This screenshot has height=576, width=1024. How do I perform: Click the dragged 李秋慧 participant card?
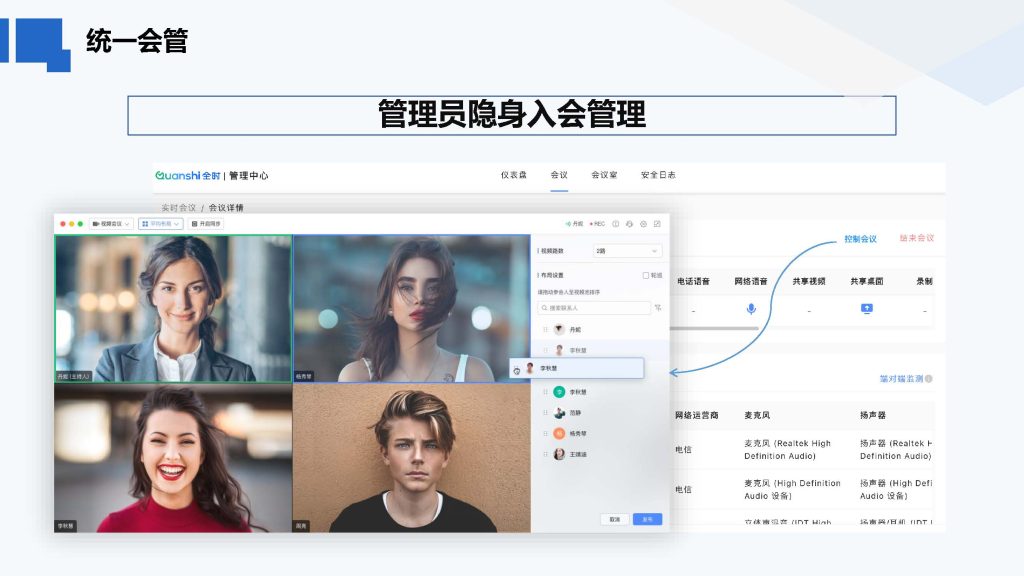tap(577, 368)
